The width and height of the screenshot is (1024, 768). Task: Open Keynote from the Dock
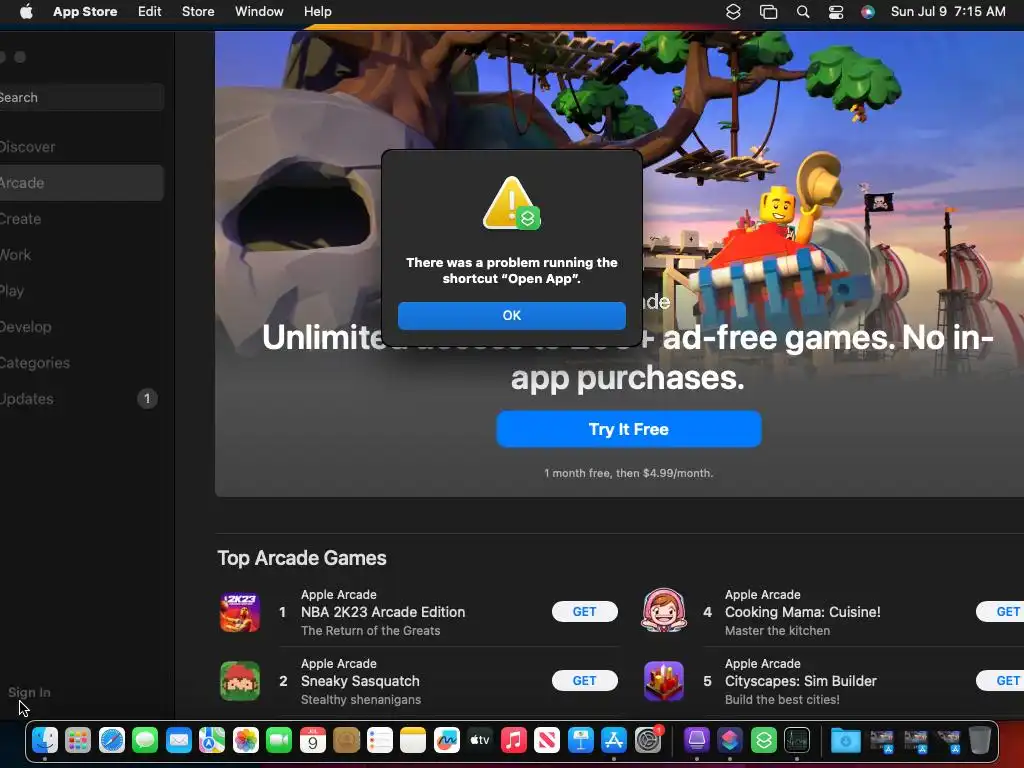point(581,740)
